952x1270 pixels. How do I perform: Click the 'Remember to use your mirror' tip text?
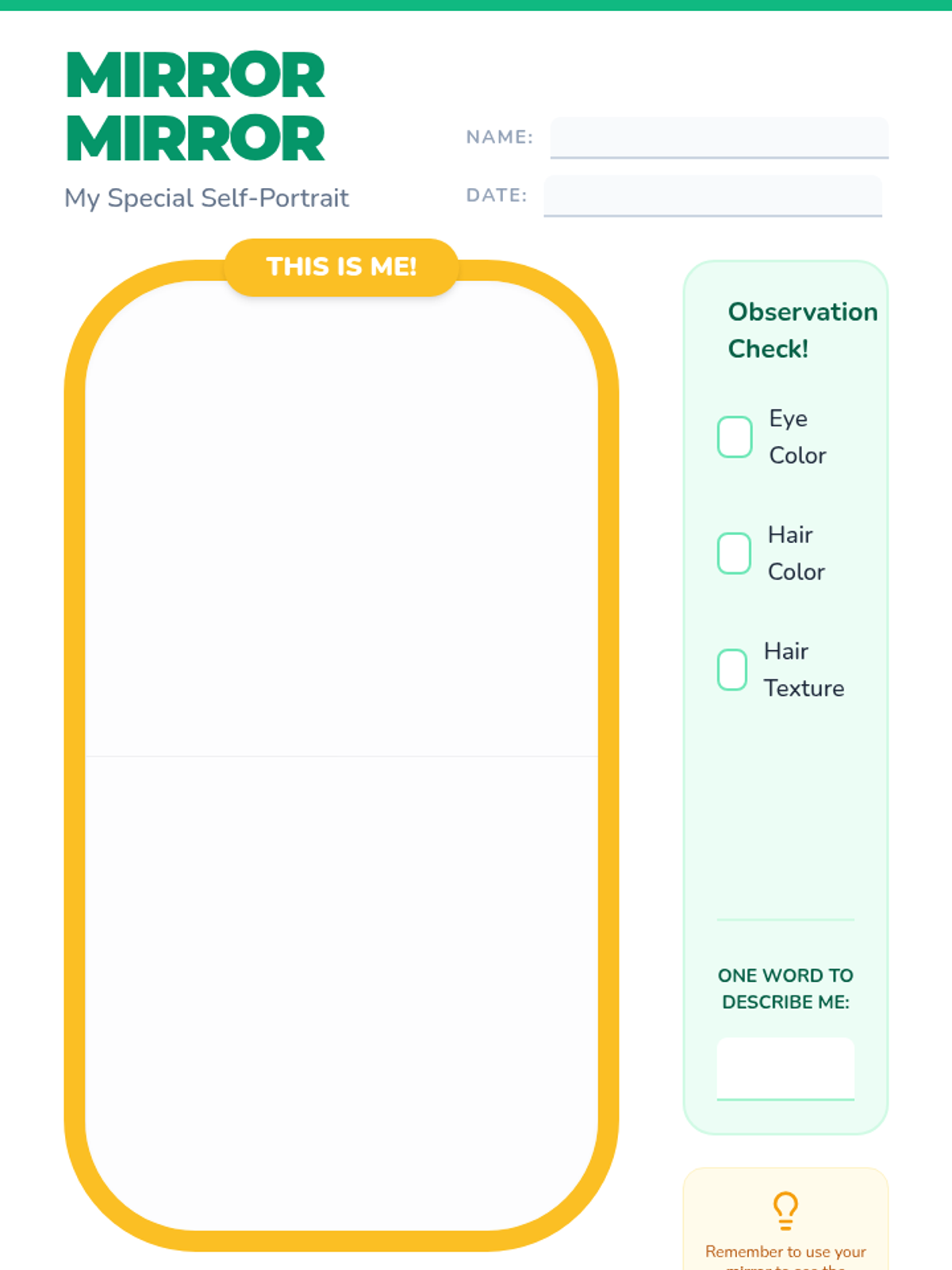[x=785, y=1253]
